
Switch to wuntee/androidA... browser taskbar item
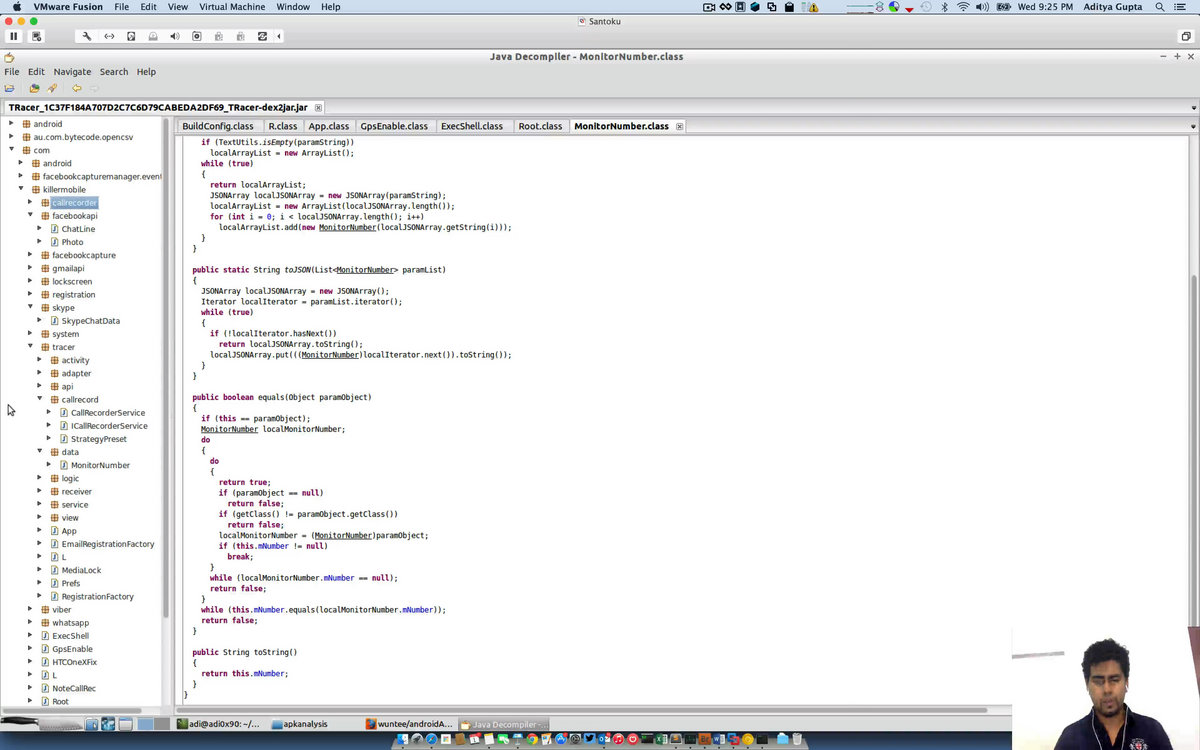[409, 724]
